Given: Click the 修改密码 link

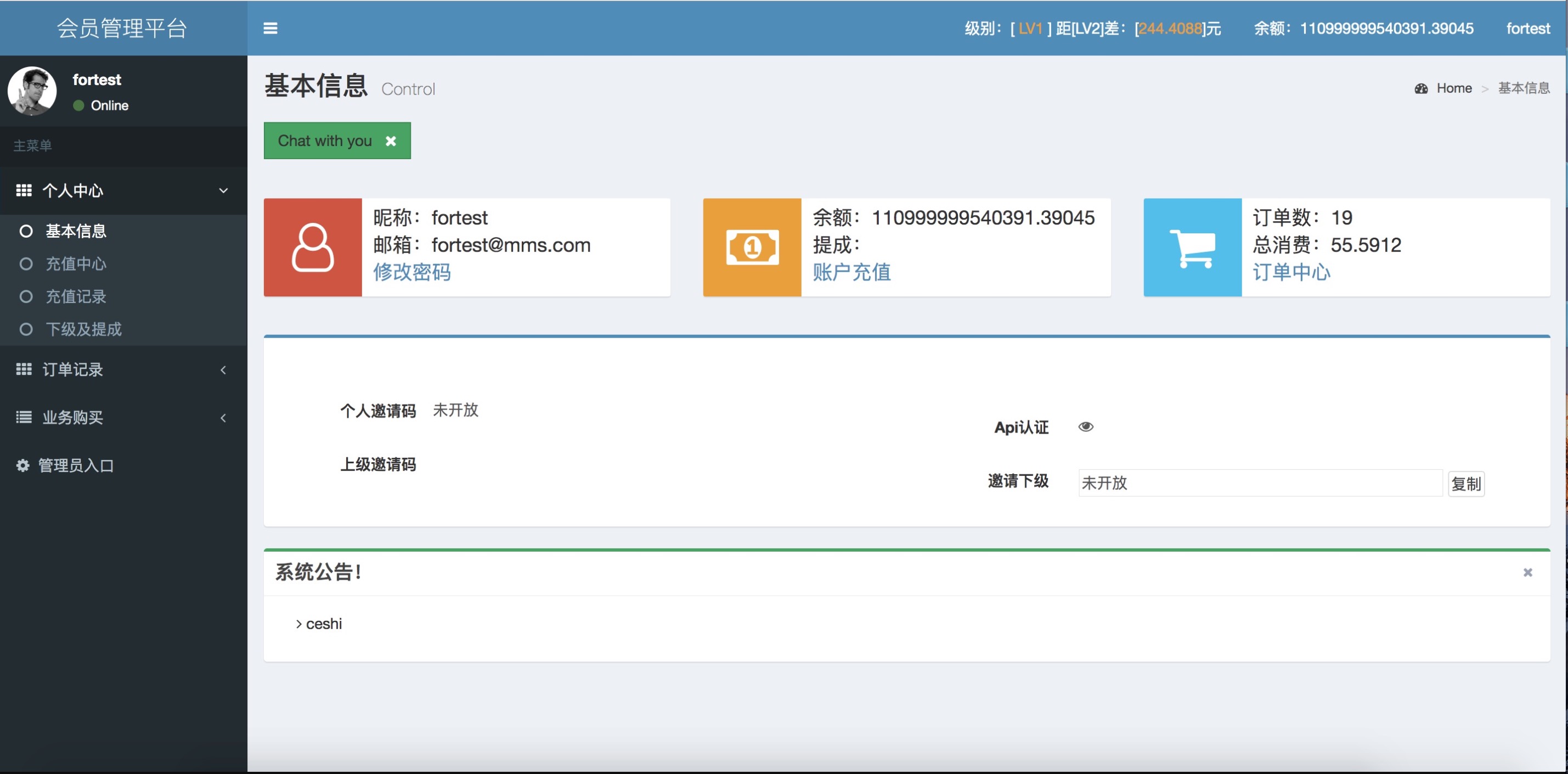Looking at the screenshot, I should [x=412, y=272].
